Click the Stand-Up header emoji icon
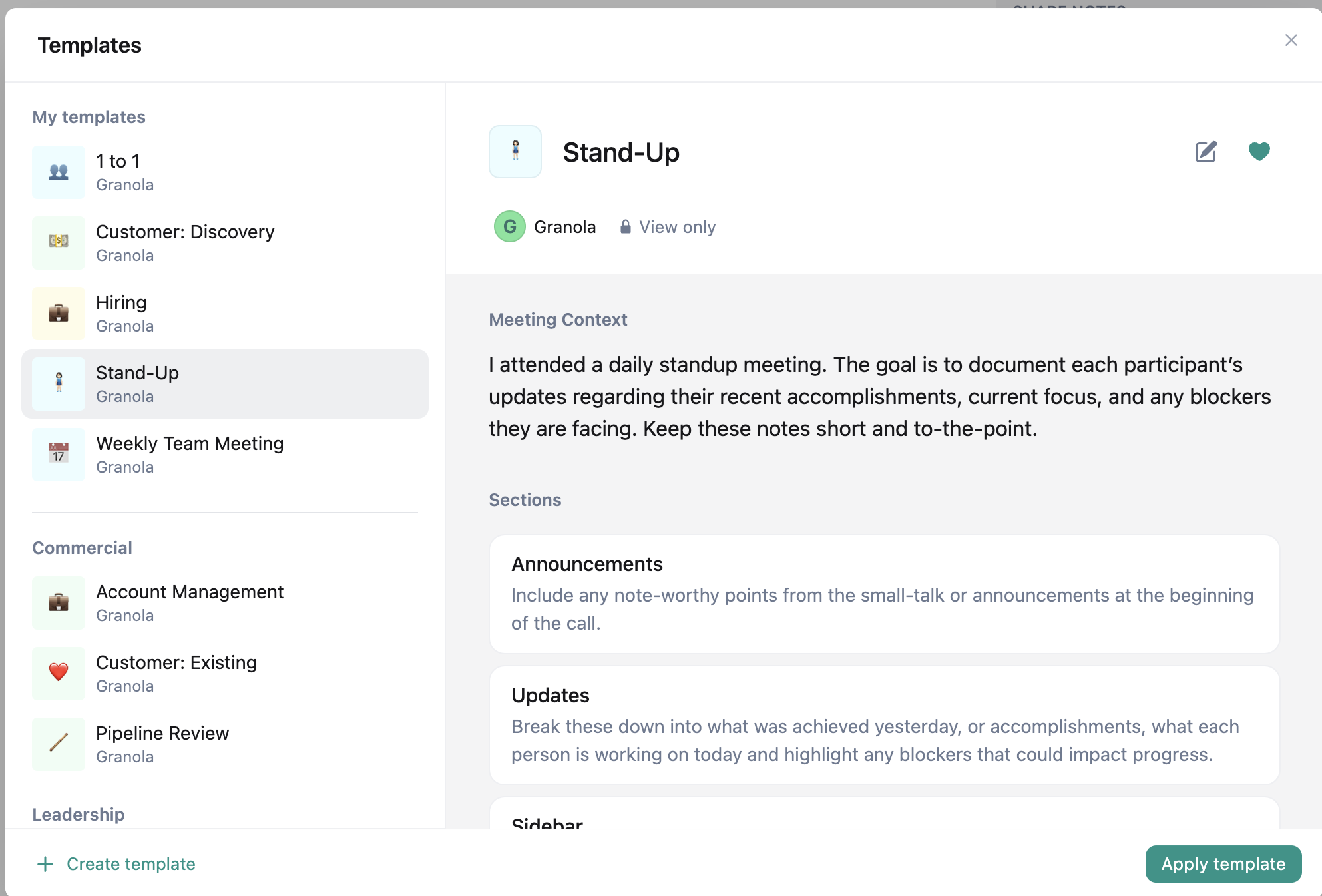The image size is (1322, 896). coord(515,152)
